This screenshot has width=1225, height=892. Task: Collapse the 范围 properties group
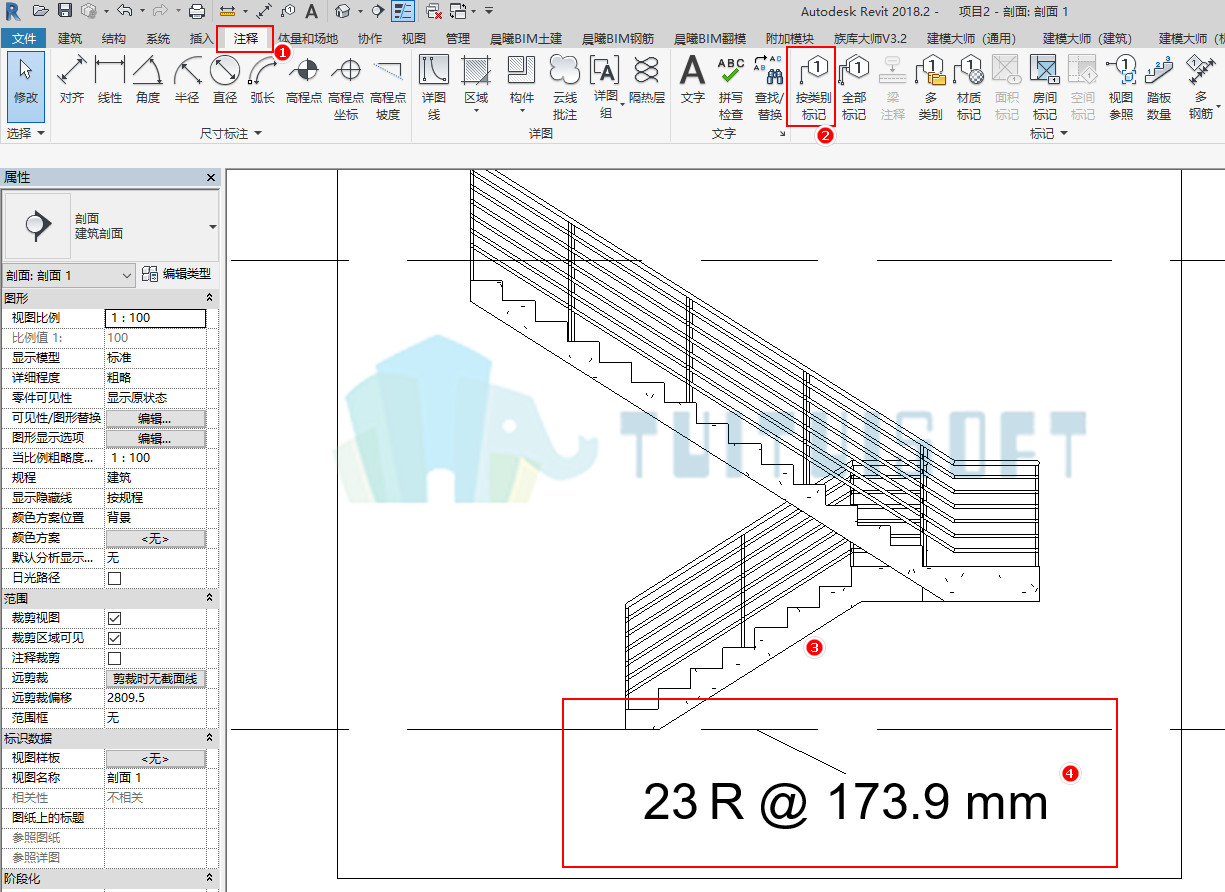[209, 598]
